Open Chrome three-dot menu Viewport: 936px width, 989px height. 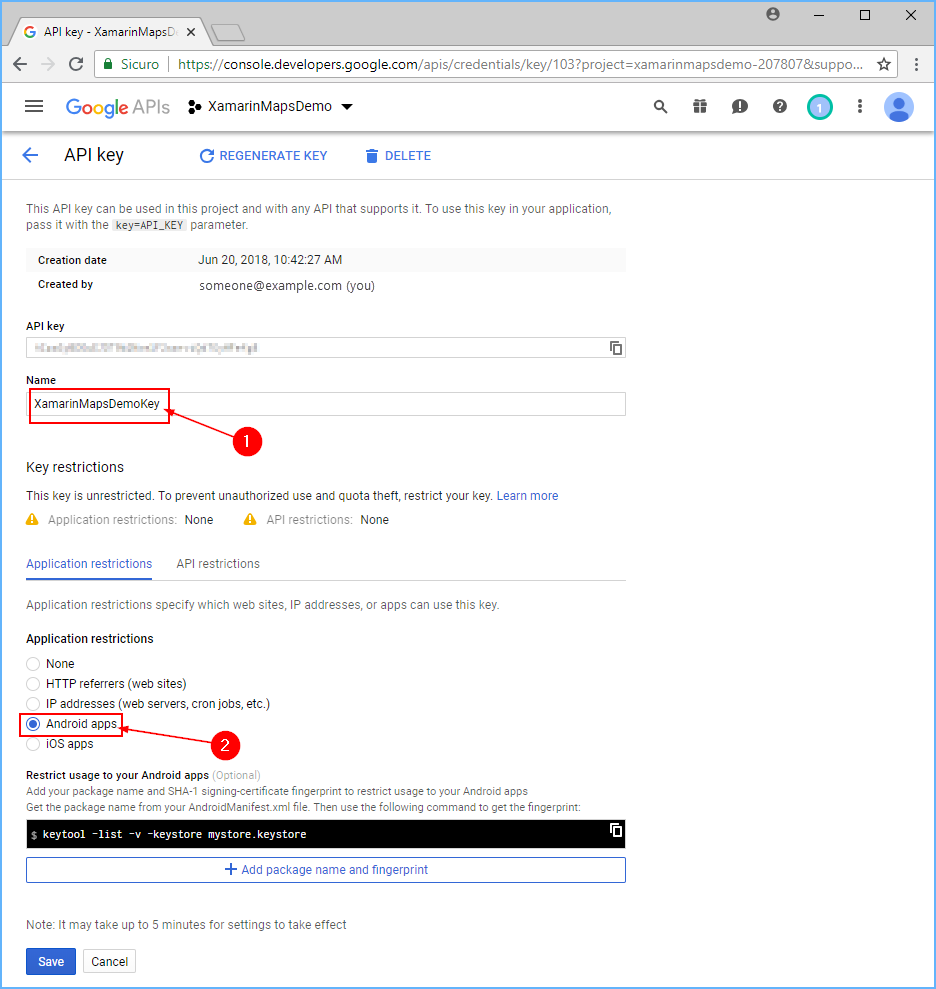pyautogui.click(x=916, y=64)
